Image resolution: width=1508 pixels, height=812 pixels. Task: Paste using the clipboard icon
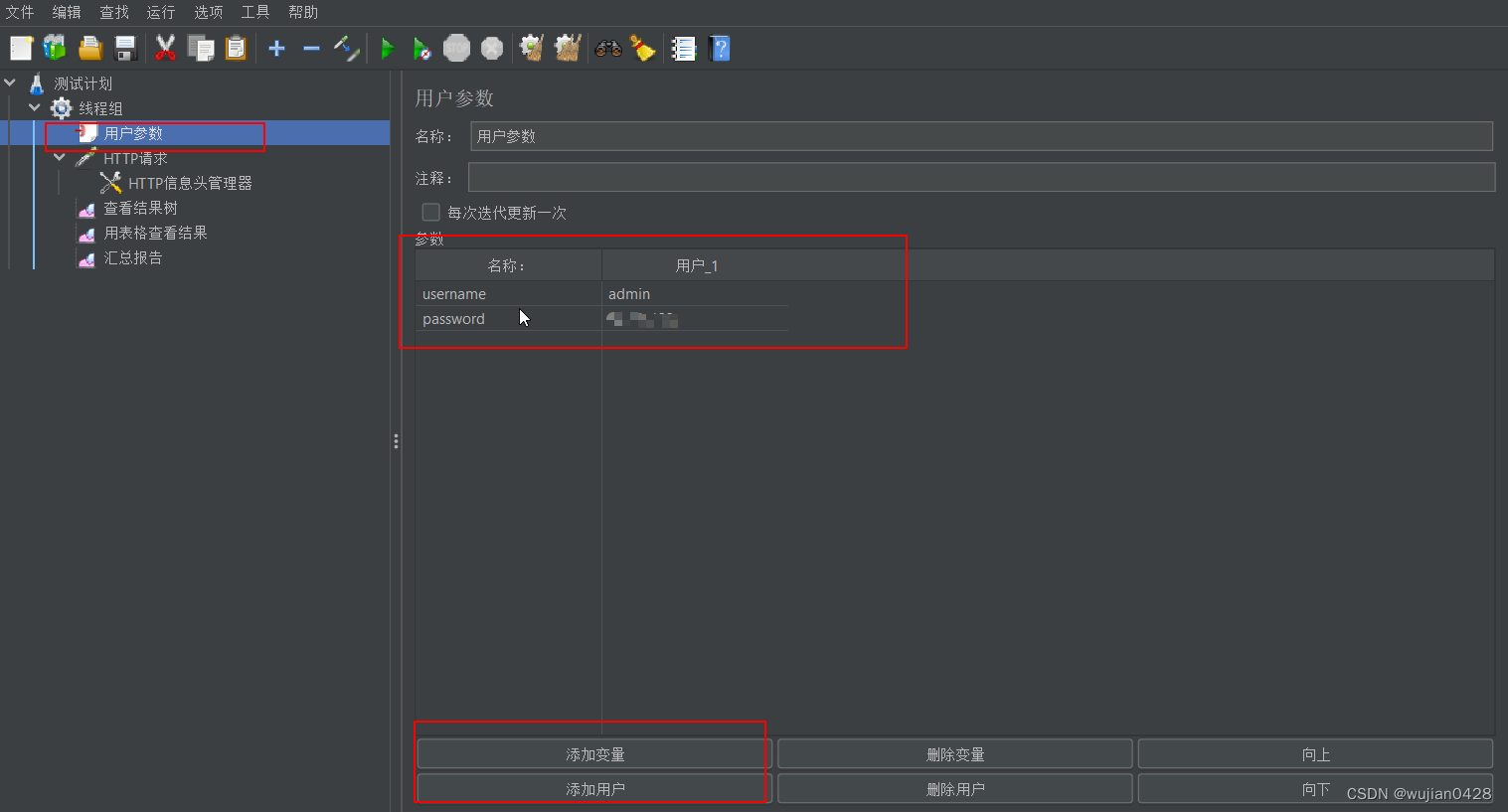point(236,48)
